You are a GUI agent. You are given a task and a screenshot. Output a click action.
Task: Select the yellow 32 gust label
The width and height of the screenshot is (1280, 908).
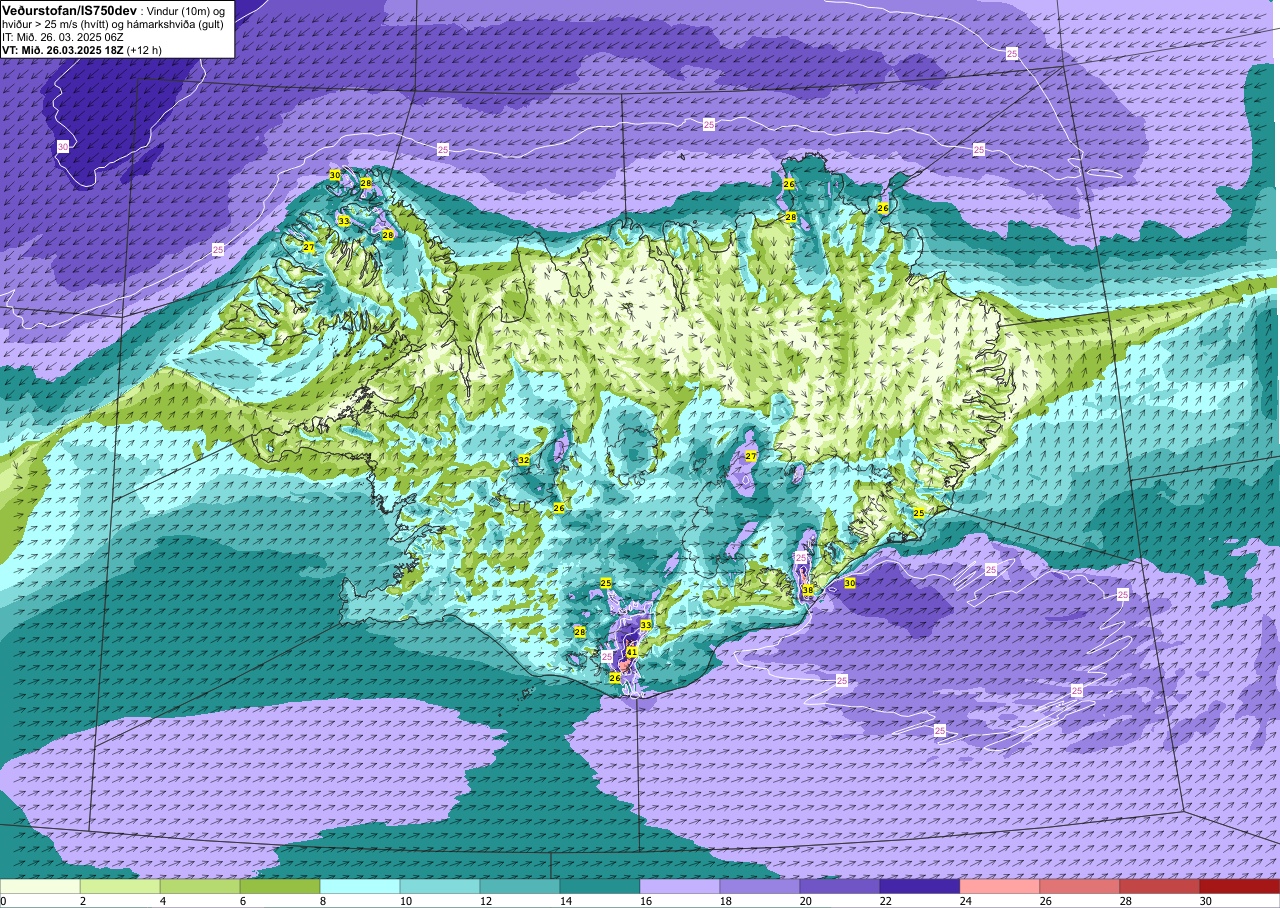coord(523,460)
